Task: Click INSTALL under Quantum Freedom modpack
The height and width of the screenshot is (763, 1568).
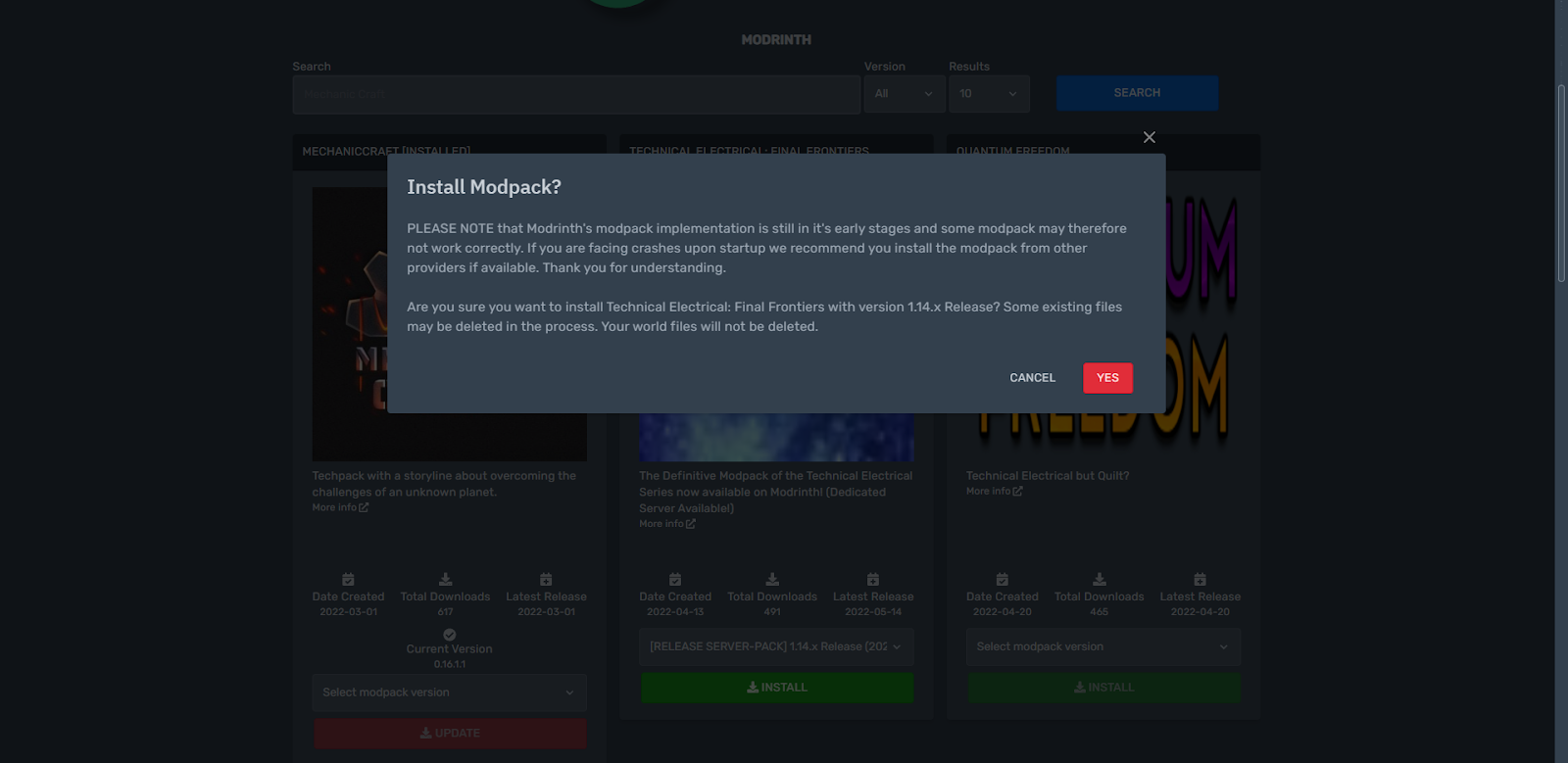Action: (x=1103, y=688)
